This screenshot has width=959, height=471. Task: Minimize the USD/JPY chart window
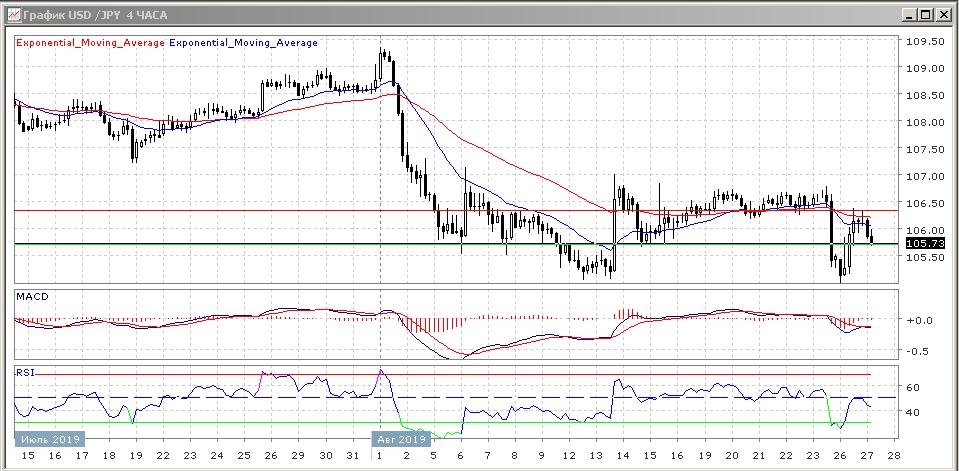(909, 14)
